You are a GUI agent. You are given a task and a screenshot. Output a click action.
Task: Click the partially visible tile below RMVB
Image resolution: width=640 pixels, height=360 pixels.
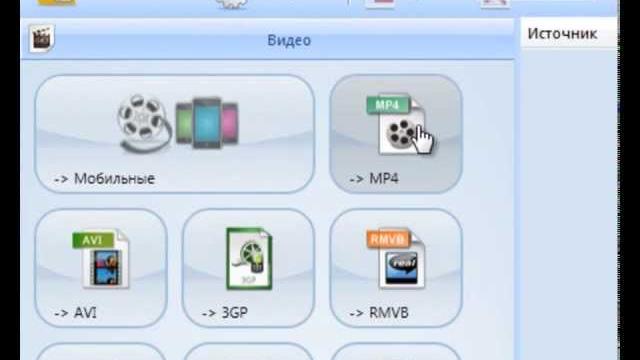point(396,352)
